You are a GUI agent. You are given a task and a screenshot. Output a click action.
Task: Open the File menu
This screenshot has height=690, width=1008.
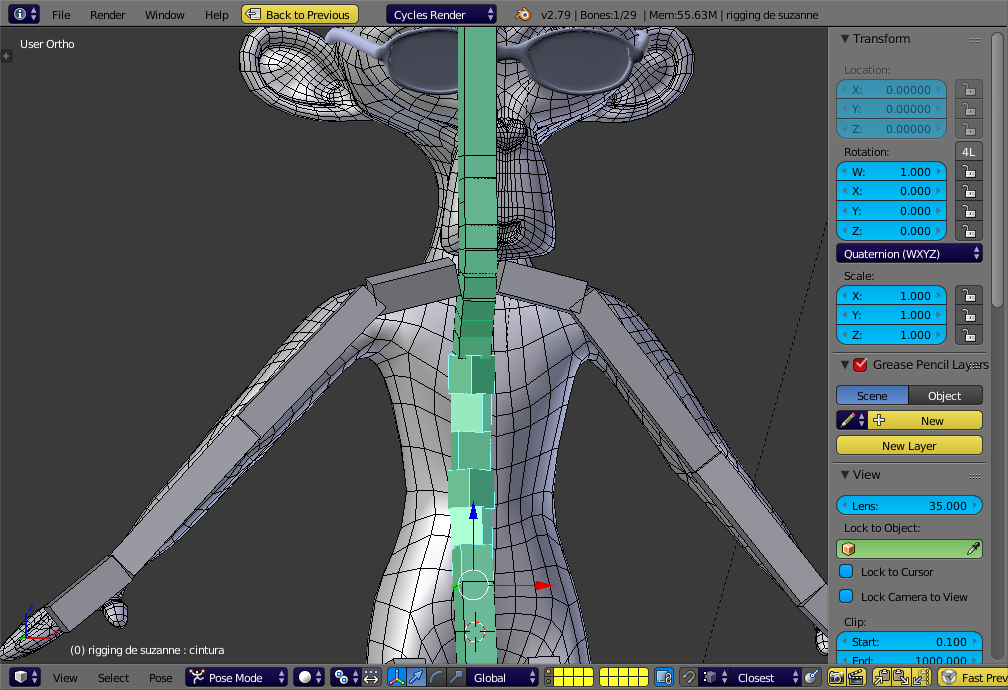pos(61,14)
